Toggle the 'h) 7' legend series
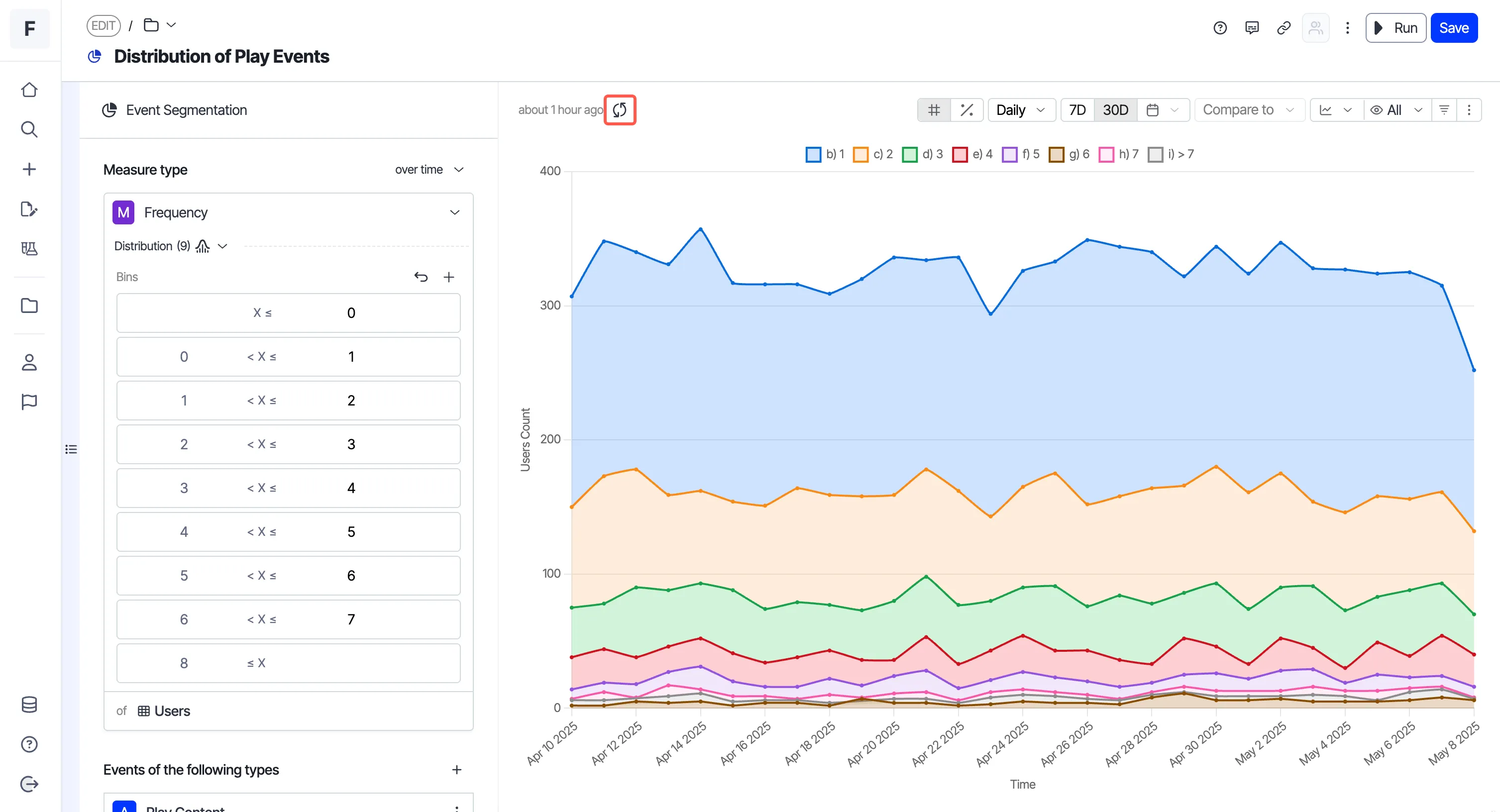The height and width of the screenshot is (812, 1500). [1118, 154]
